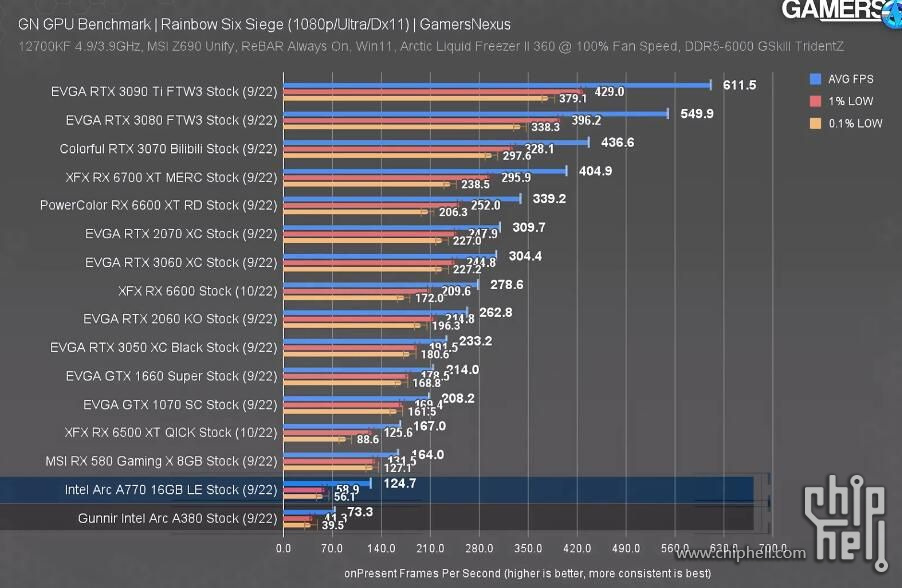This screenshot has height=588, width=902.
Task: Select the 'EVGA RTX 3060 XC Stock (9/22)' label
Action: [181, 262]
